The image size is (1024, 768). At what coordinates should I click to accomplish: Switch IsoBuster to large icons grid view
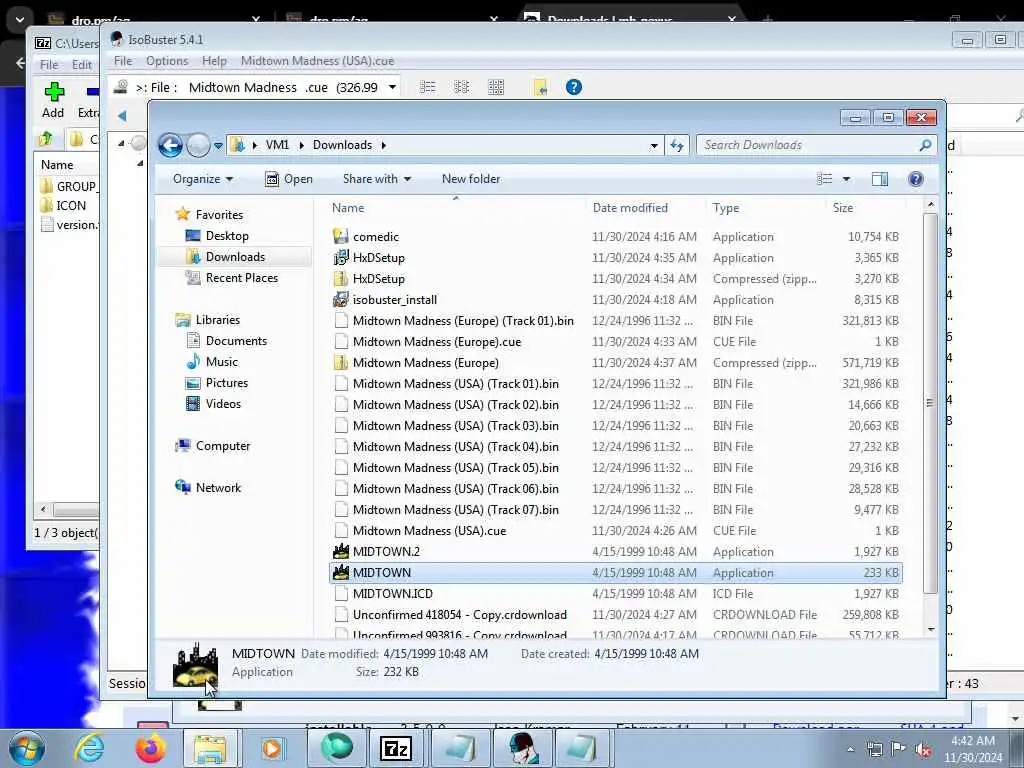496,87
